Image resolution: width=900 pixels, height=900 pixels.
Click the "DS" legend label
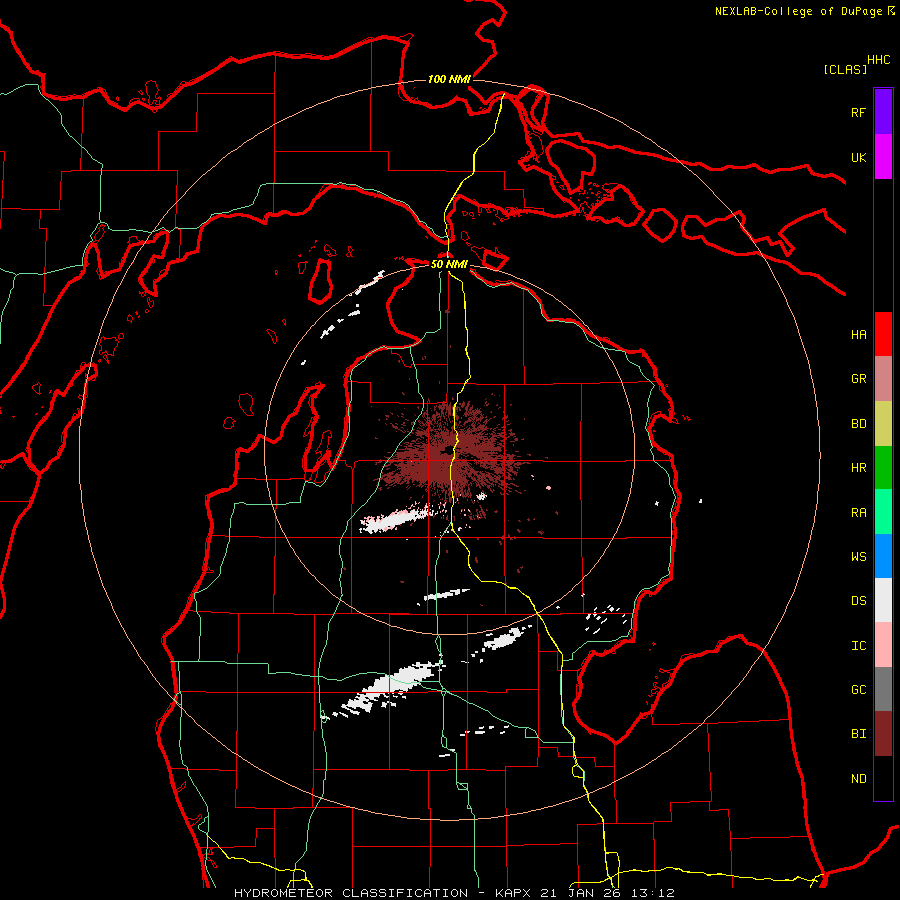(x=858, y=600)
